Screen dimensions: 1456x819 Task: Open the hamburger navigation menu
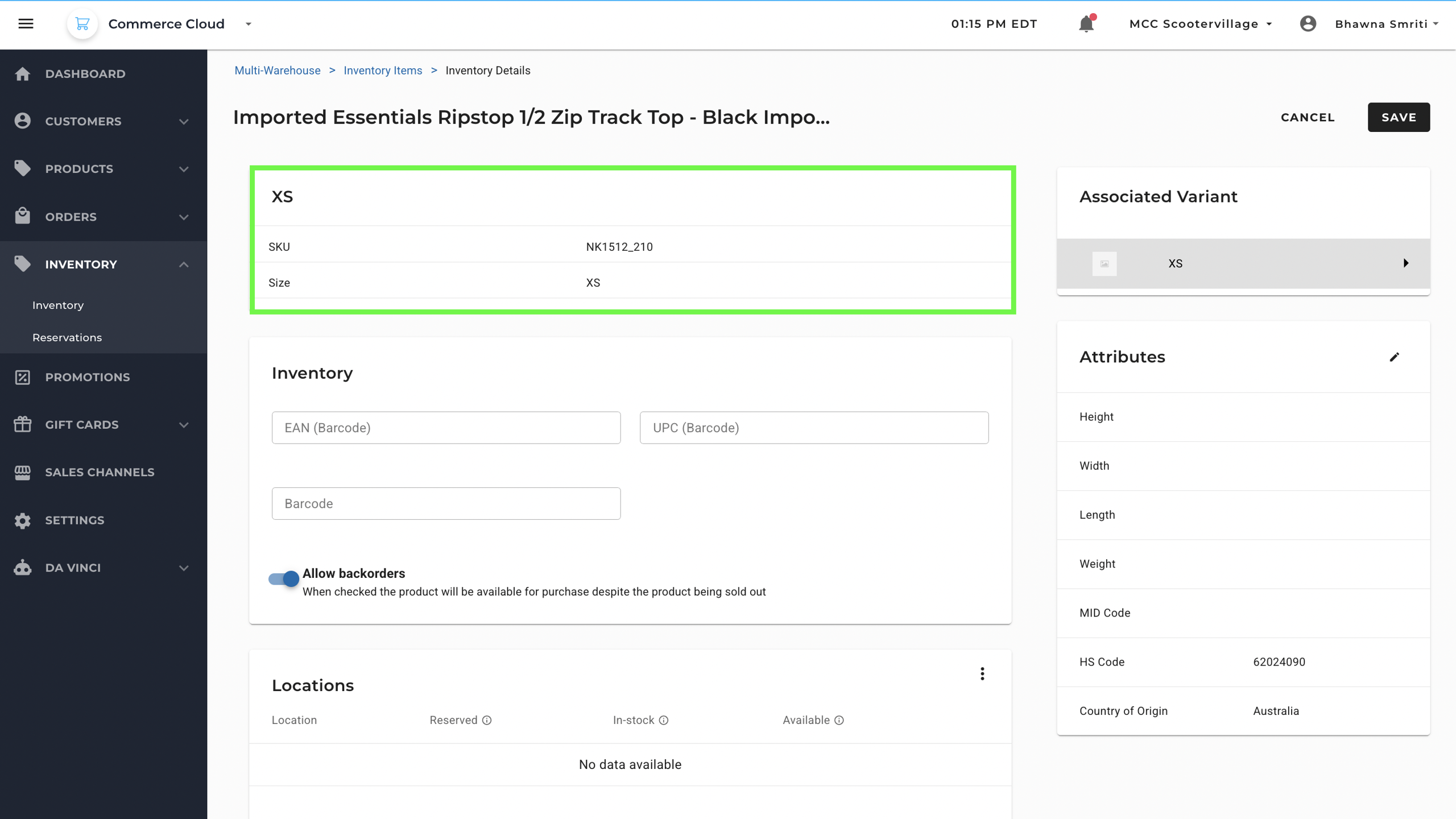click(26, 24)
